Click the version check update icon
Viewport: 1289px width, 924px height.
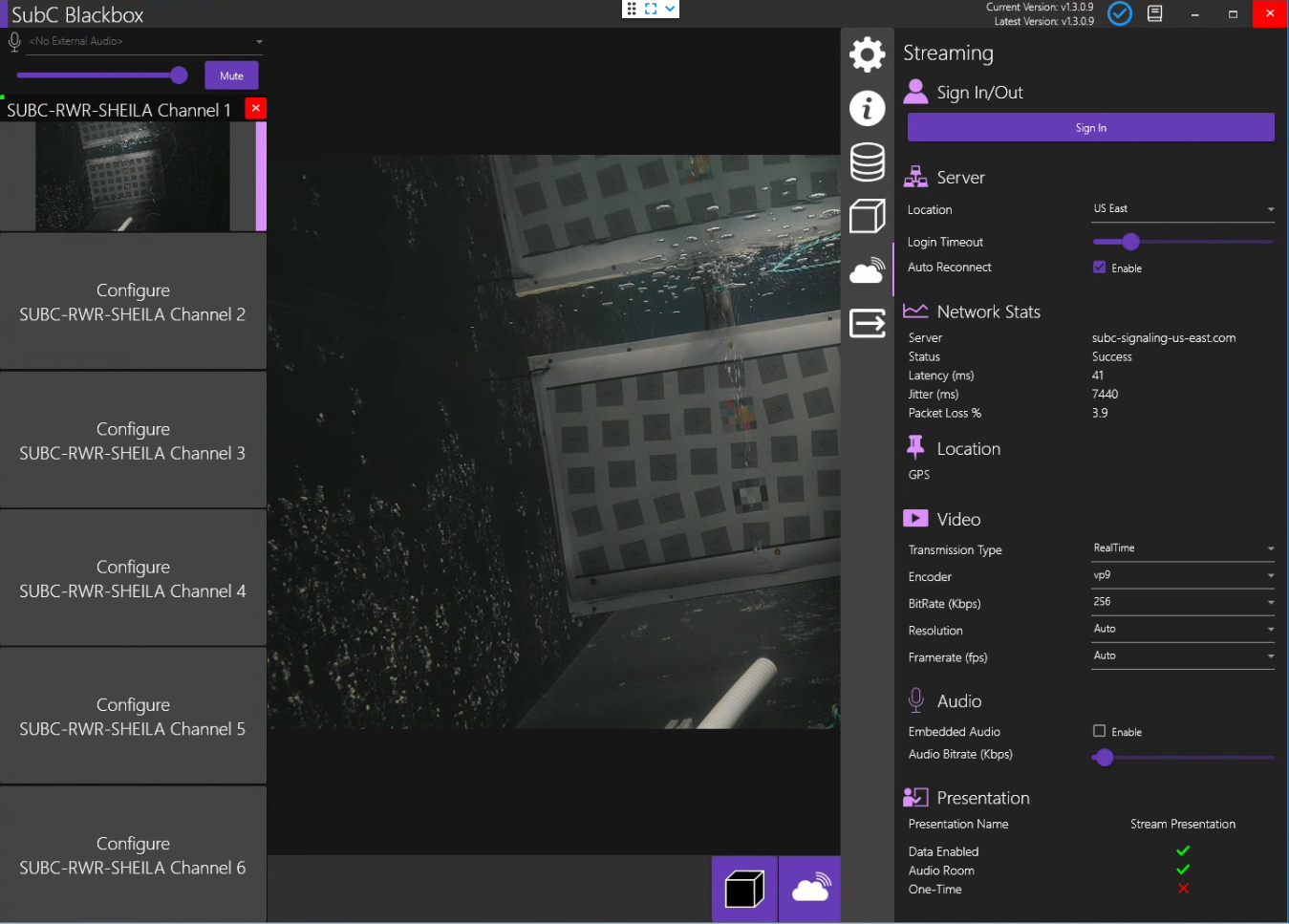coord(1119,14)
